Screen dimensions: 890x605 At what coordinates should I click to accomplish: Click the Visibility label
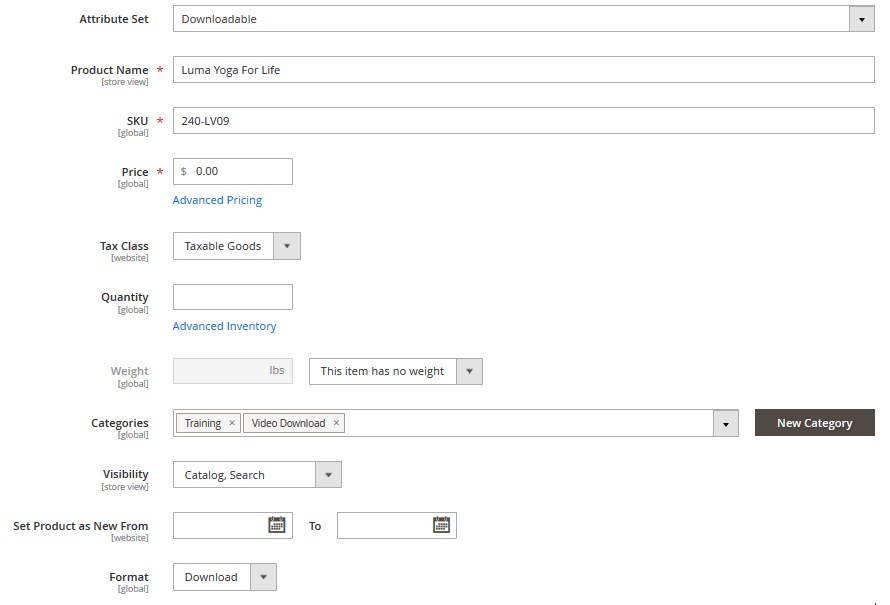click(125, 474)
